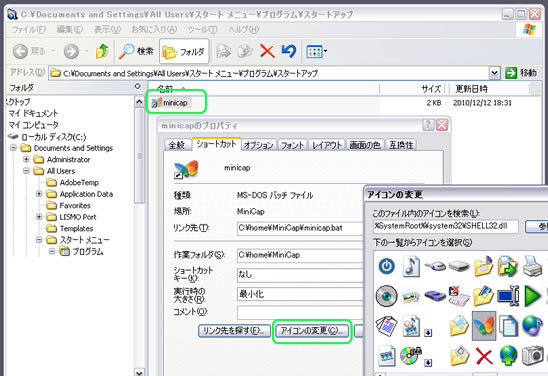Open the 表示(V) menu
The height and width of the screenshot is (376, 548).
pyautogui.click(x=107, y=30)
